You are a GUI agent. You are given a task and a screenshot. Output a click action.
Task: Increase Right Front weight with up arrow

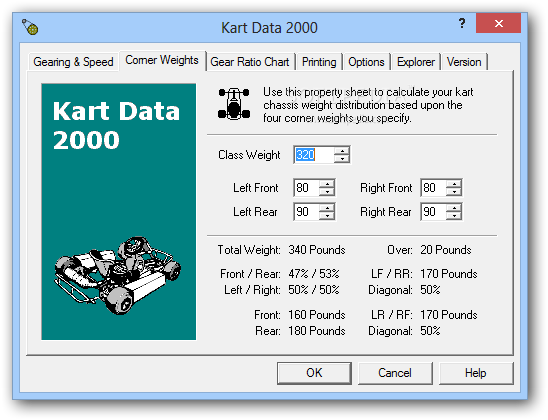[x=454, y=184]
